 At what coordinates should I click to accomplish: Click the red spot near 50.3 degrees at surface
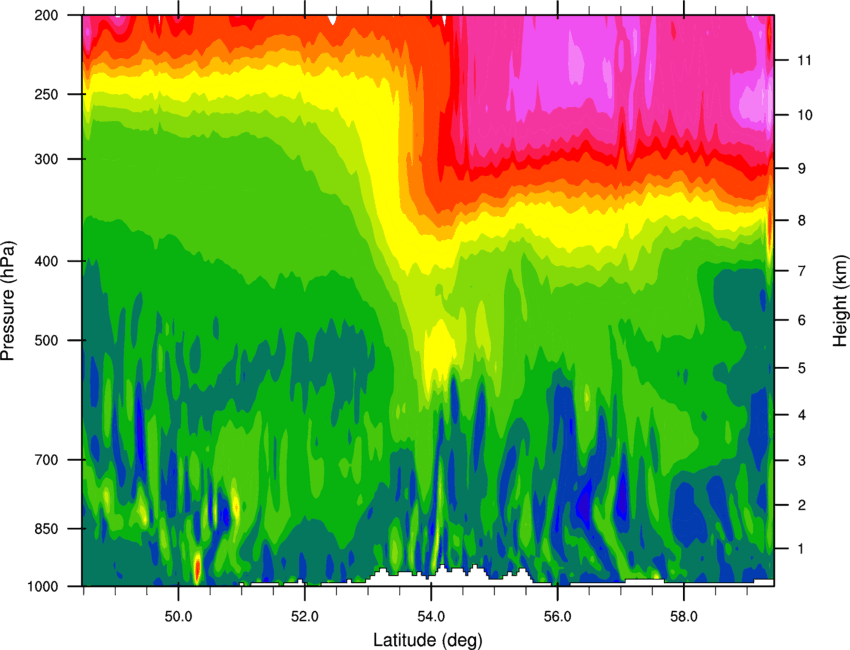click(x=197, y=568)
